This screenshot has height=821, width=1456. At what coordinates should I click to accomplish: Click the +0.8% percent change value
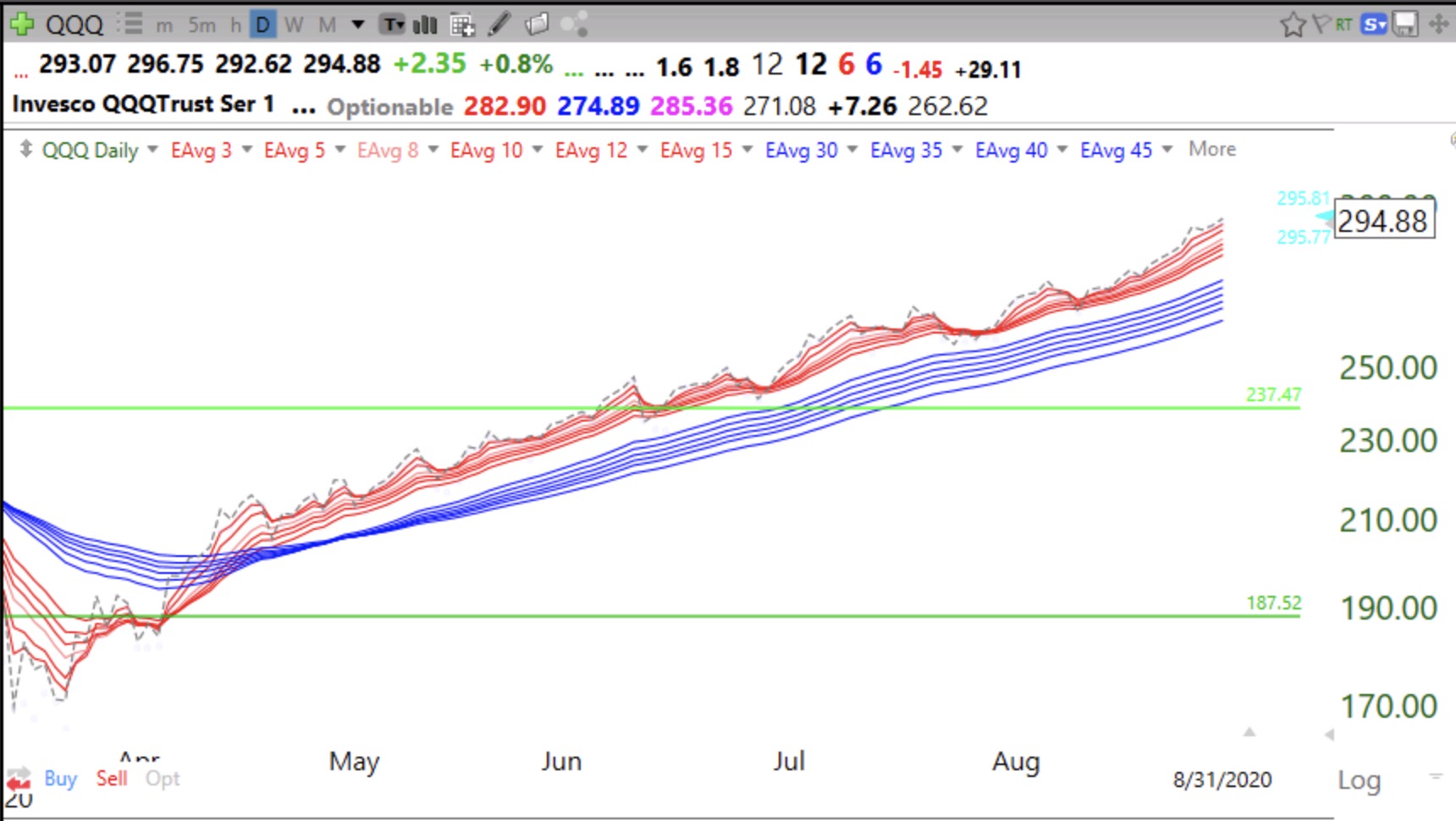point(516,64)
